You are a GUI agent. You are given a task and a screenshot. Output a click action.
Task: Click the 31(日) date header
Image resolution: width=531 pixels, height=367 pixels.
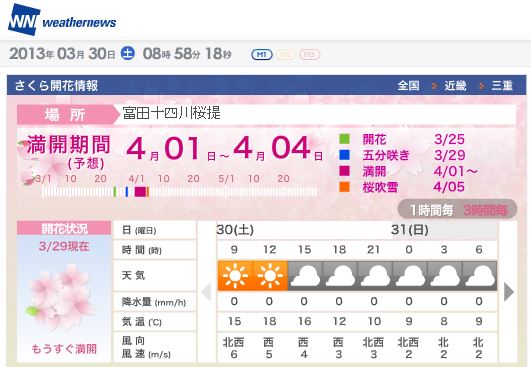(x=410, y=230)
